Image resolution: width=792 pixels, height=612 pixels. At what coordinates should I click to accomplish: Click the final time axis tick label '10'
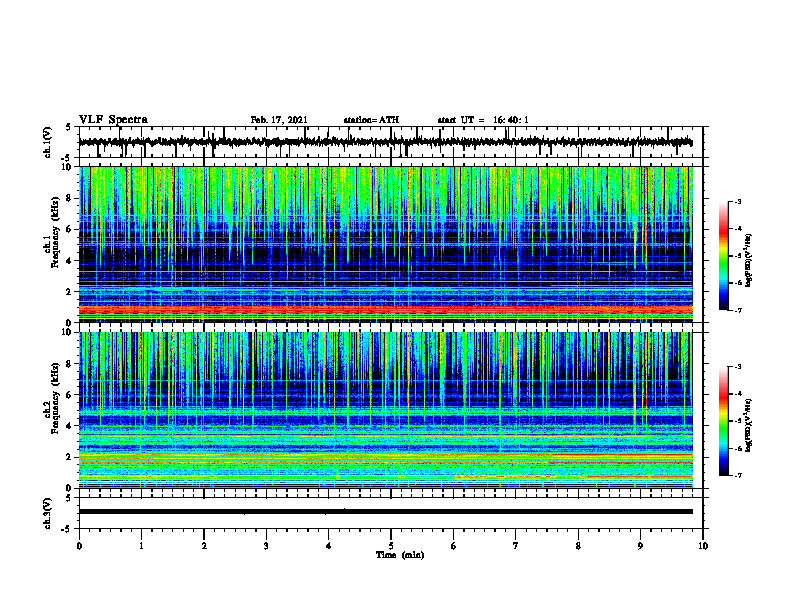click(703, 546)
